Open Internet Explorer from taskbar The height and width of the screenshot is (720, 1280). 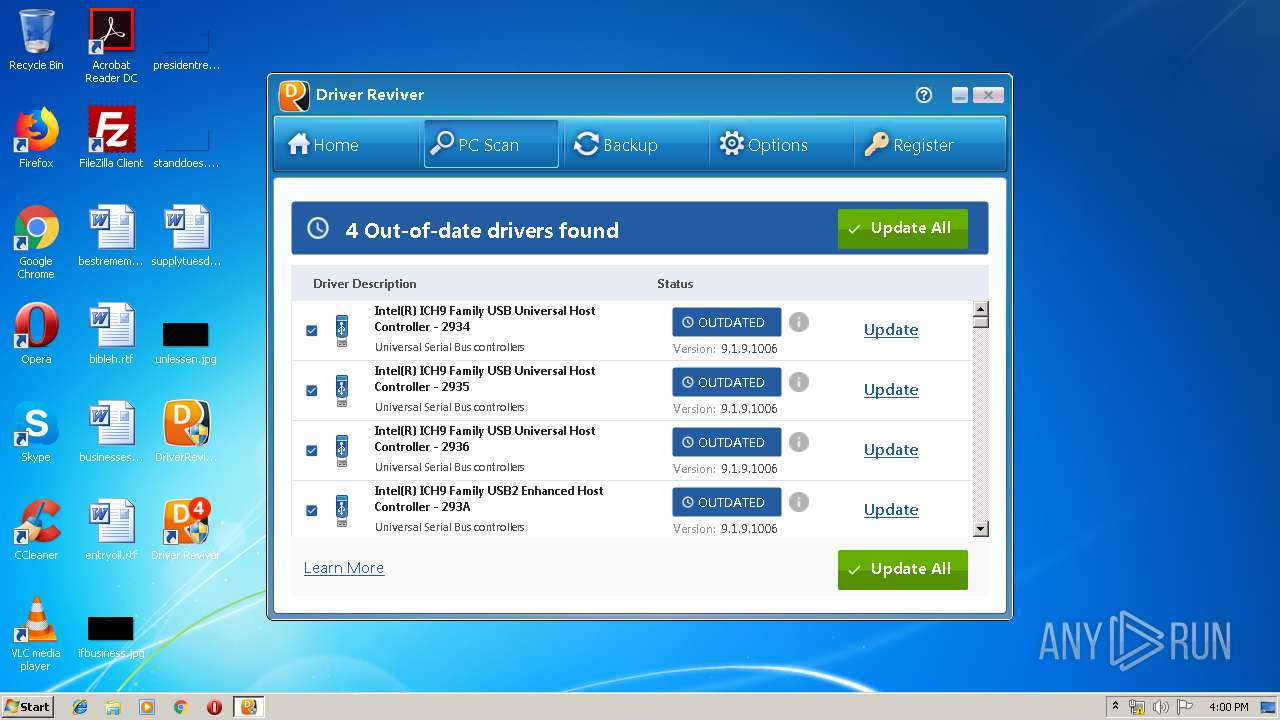coord(80,707)
